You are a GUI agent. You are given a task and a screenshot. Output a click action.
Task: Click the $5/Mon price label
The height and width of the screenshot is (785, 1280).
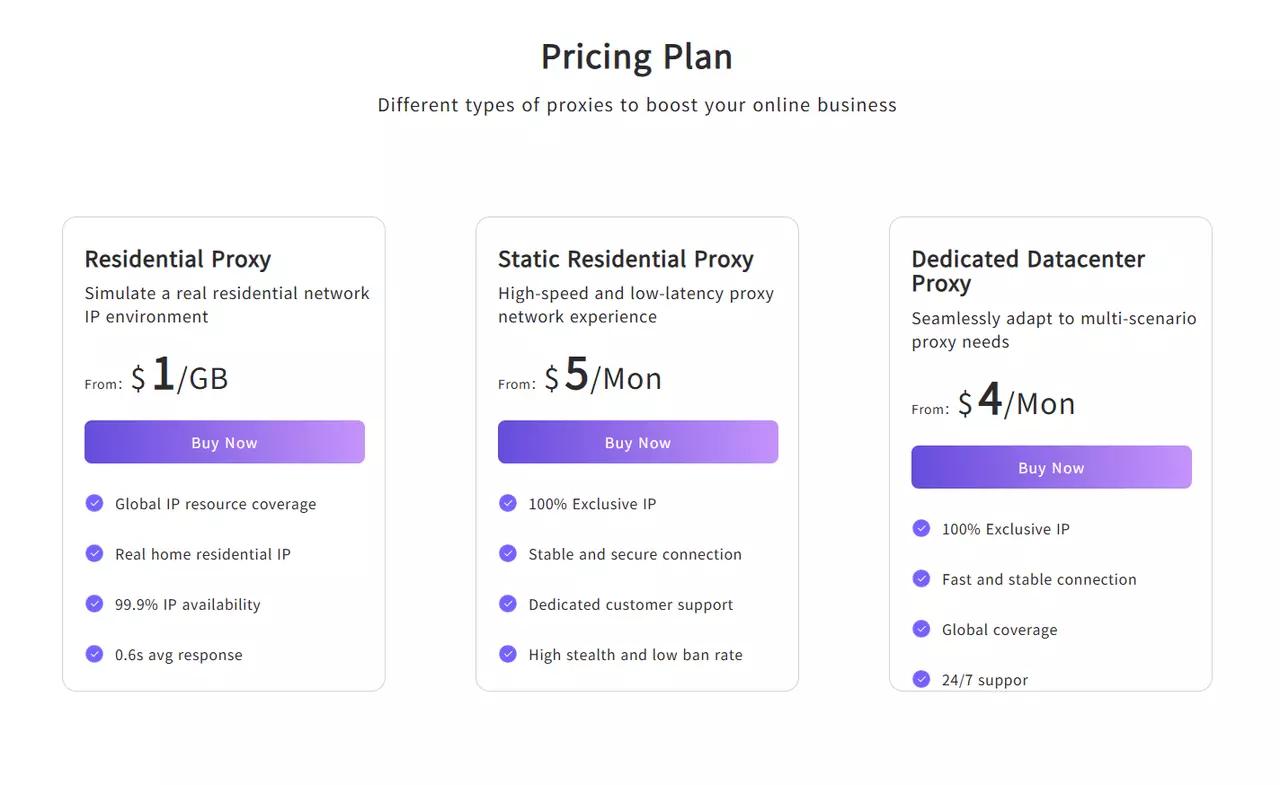(603, 376)
